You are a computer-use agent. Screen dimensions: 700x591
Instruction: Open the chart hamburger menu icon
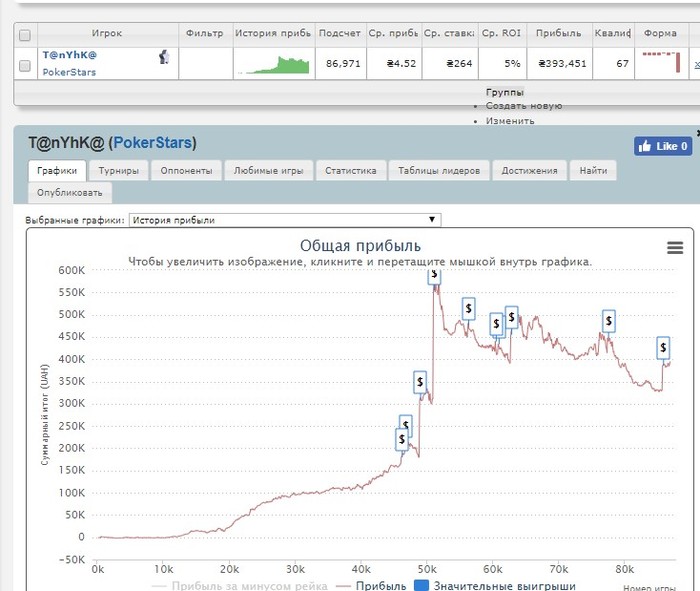(675, 247)
